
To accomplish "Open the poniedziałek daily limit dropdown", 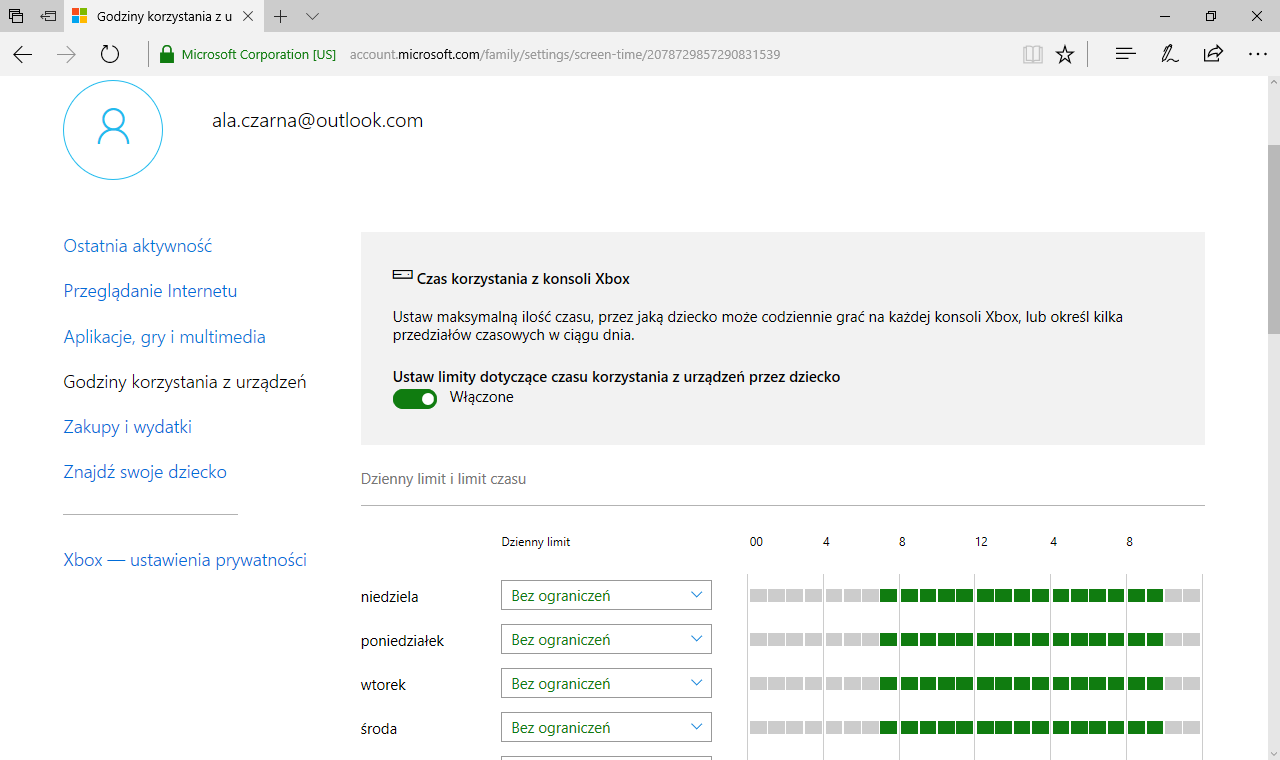I will pyautogui.click(x=606, y=640).
